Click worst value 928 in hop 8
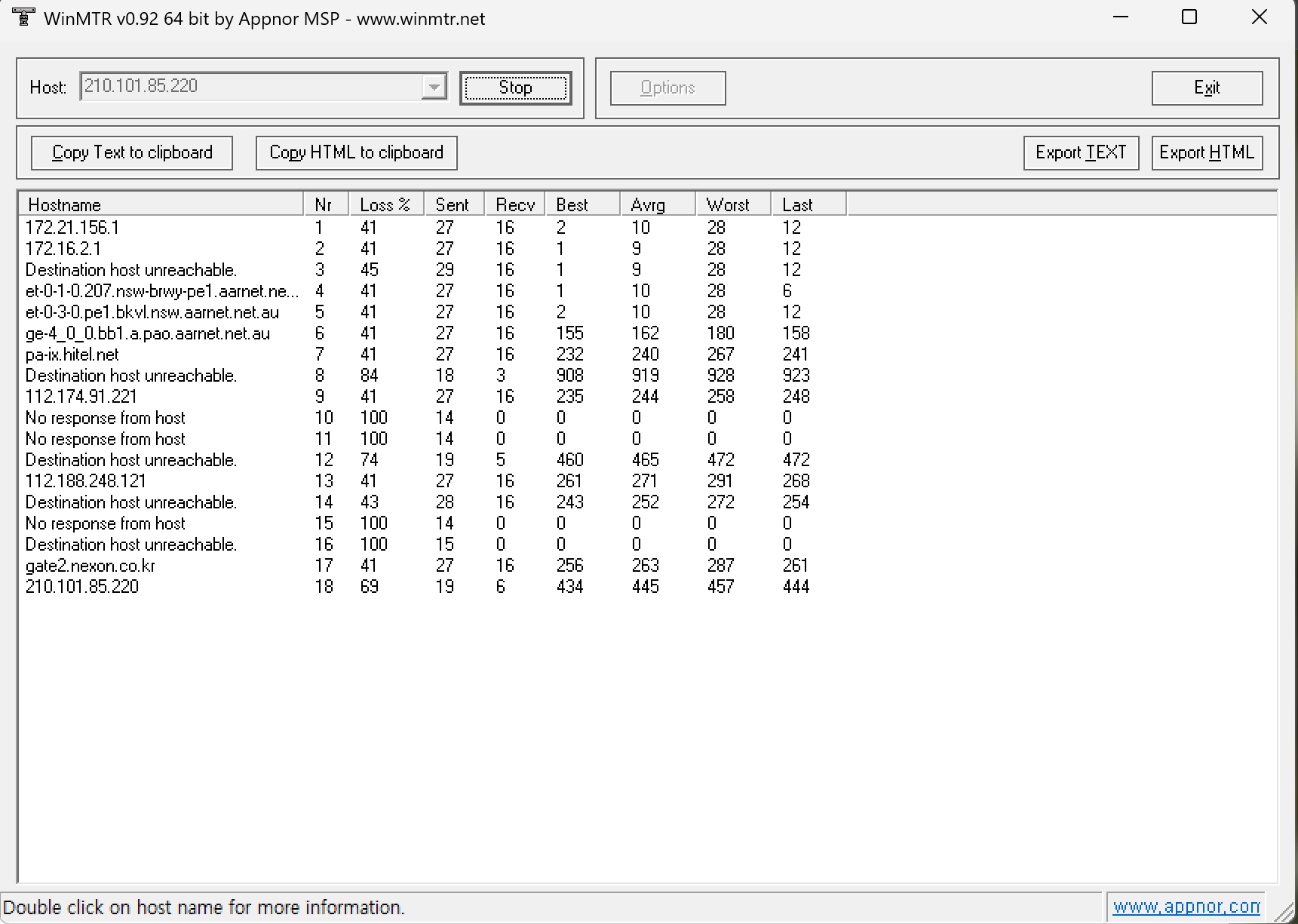The width and height of the screenshot is (1298, 924). [x=721, y=376]
